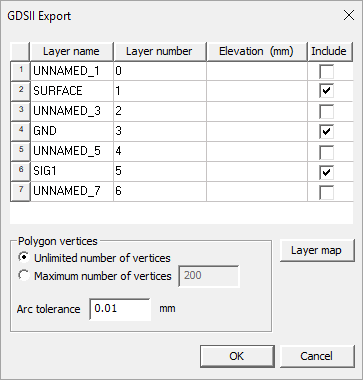363x380 pixels.
Task: Click Cancel to dismiss dialog
Action: [x=317, y=356]
